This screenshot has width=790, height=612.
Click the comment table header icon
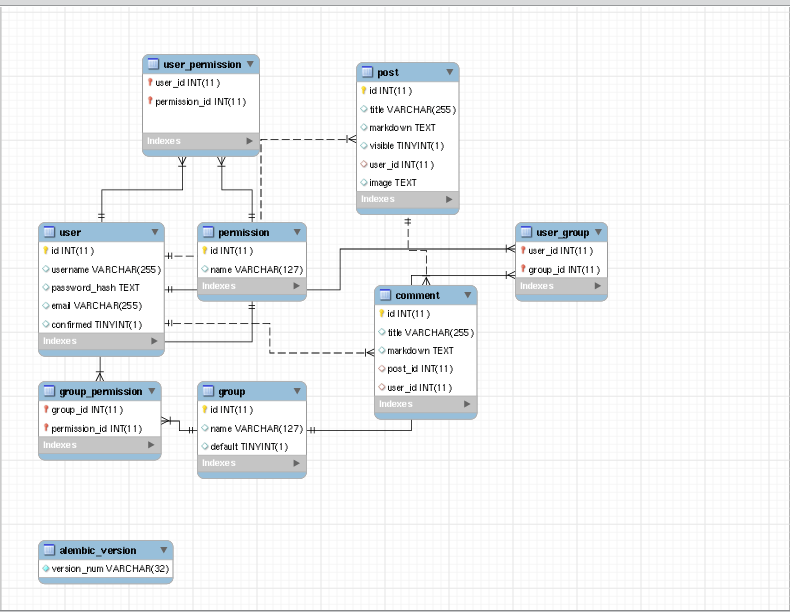click(385, 295)
